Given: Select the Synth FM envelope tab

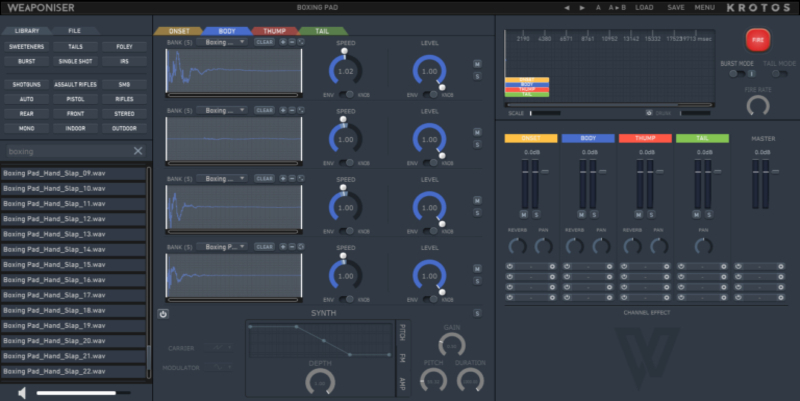Looking at the screenshot, I should coord(403,359).
